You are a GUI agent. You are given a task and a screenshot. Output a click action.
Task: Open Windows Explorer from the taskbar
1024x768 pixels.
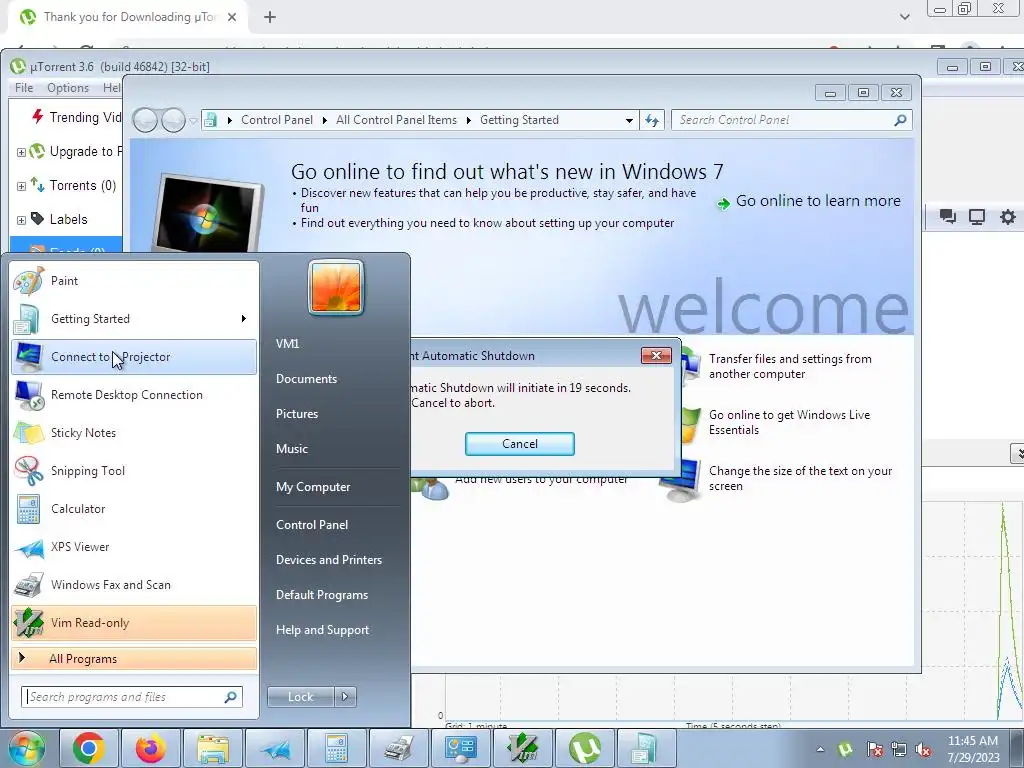pyautogui.click(x=212, y=748)
